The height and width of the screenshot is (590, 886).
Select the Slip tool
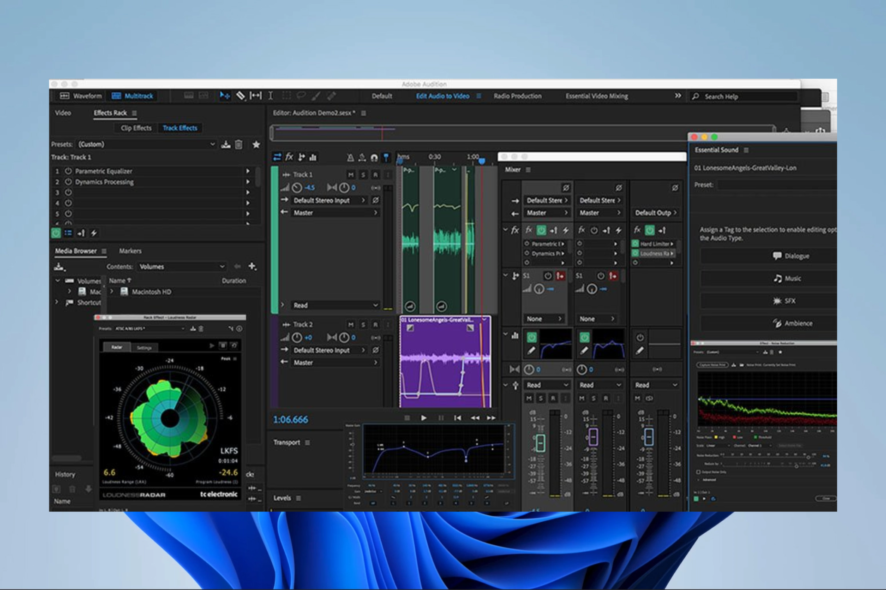tap(255, 96)
